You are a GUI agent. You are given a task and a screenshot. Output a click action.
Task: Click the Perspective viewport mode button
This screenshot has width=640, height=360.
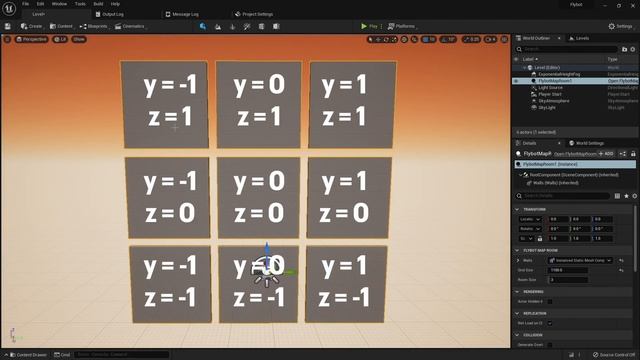point(32,39)
